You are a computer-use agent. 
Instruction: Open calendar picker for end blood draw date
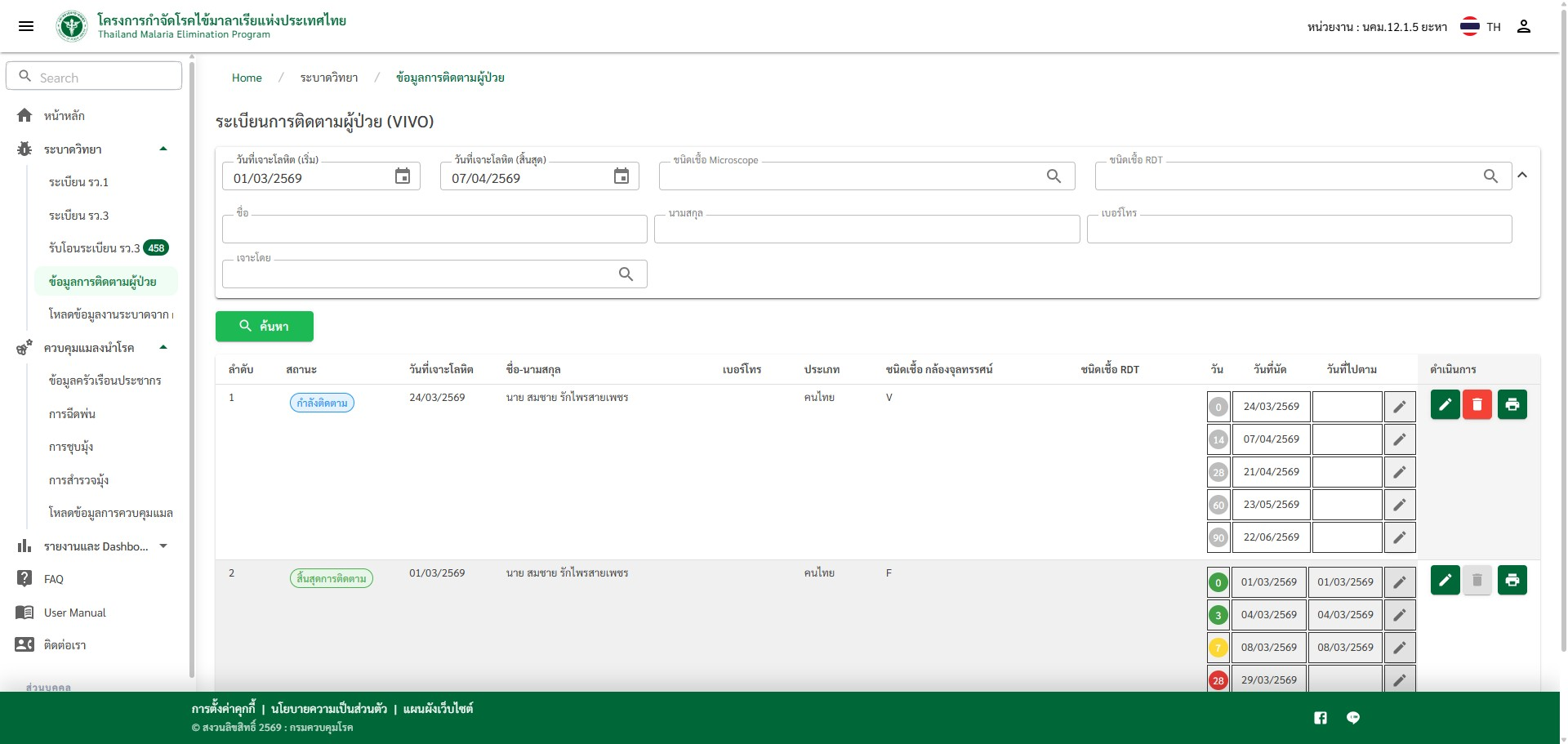[621, 176]
